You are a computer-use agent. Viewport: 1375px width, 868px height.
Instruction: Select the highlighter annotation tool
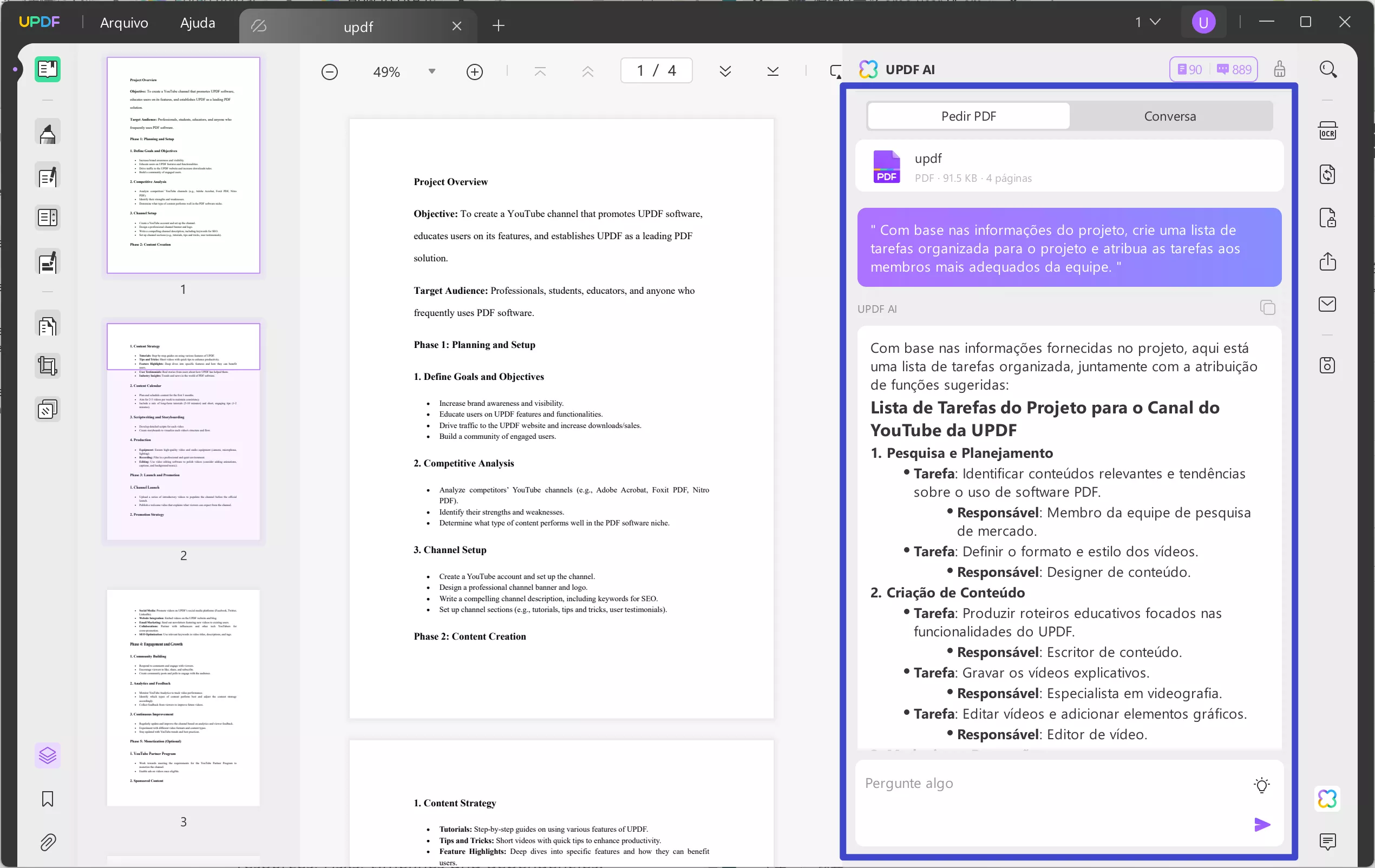point(47,131)
